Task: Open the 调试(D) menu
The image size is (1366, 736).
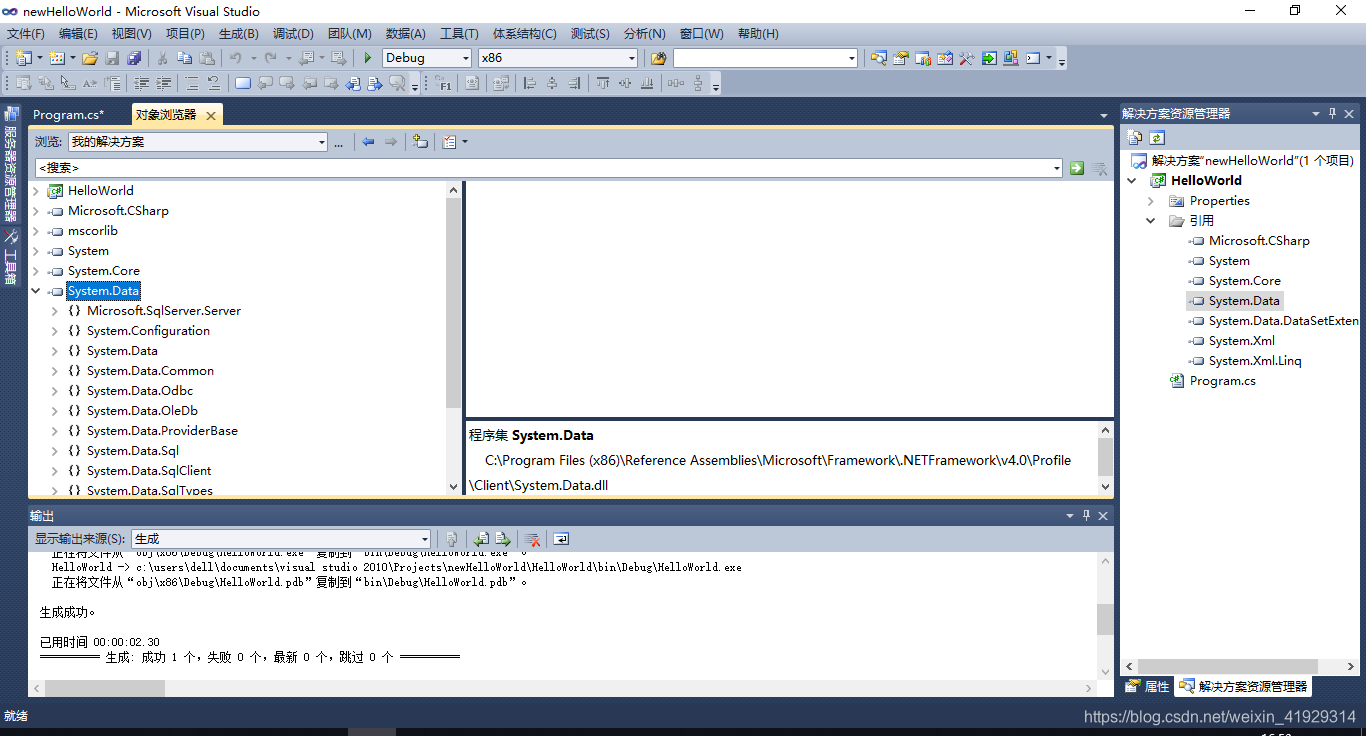Action: point(293,34)
